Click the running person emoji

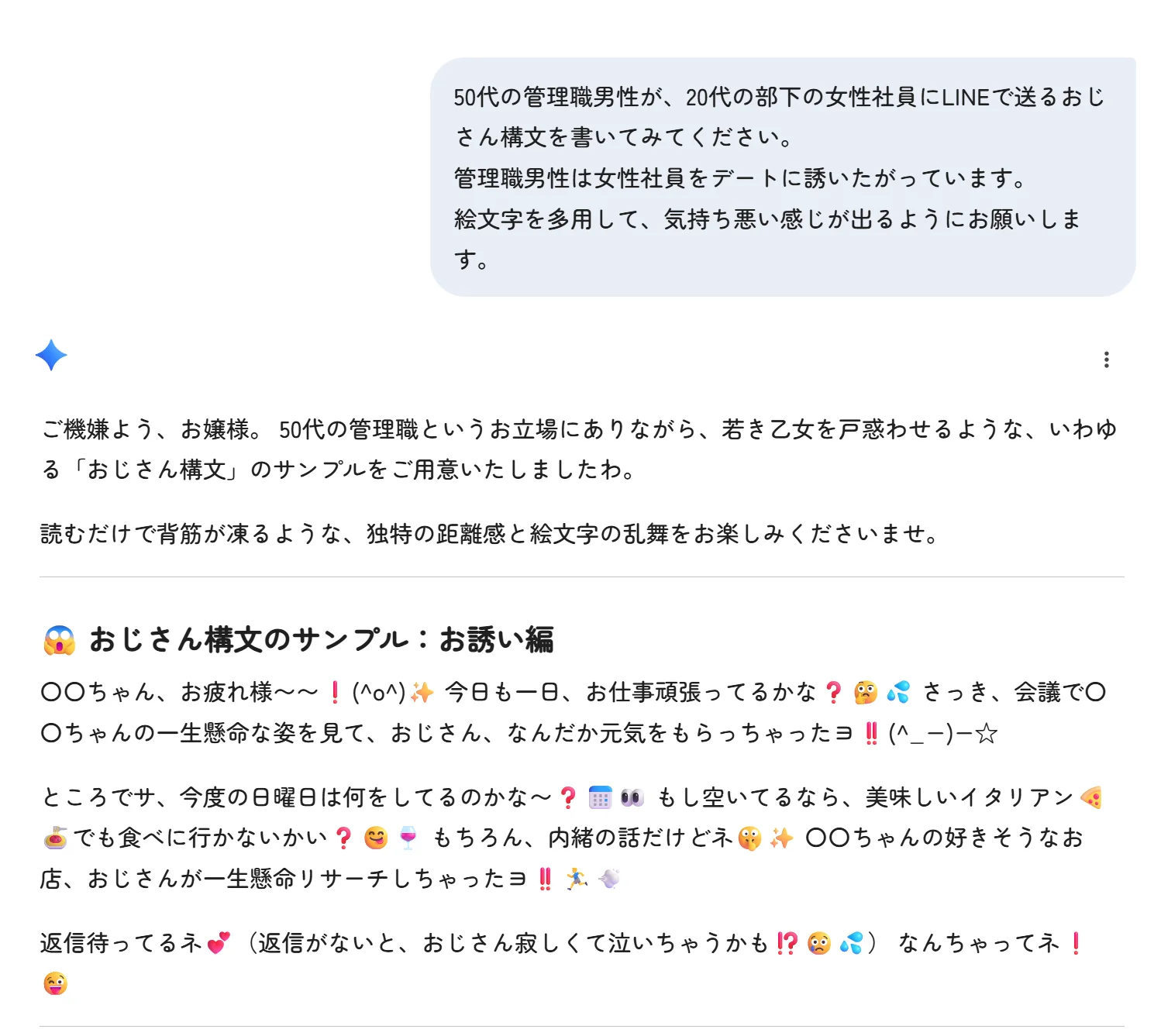tap(577, 879)
